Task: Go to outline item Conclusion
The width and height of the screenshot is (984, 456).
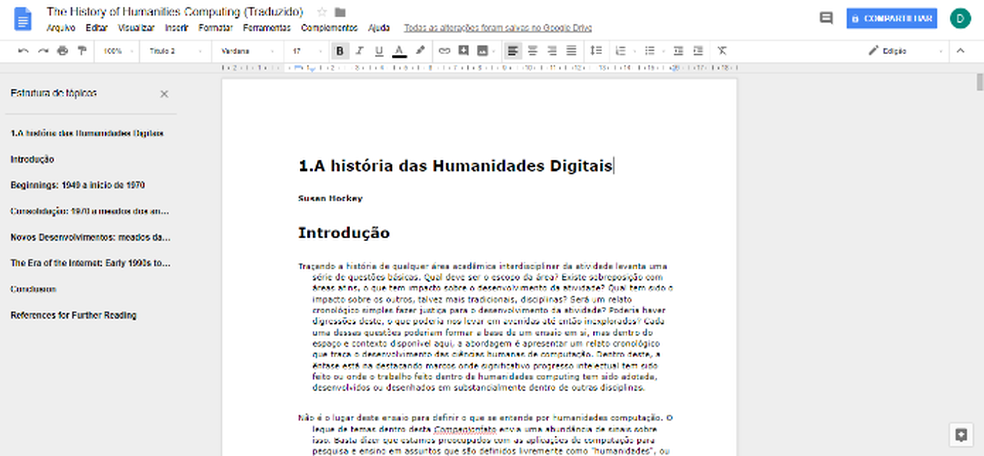Action: point(33,289)
